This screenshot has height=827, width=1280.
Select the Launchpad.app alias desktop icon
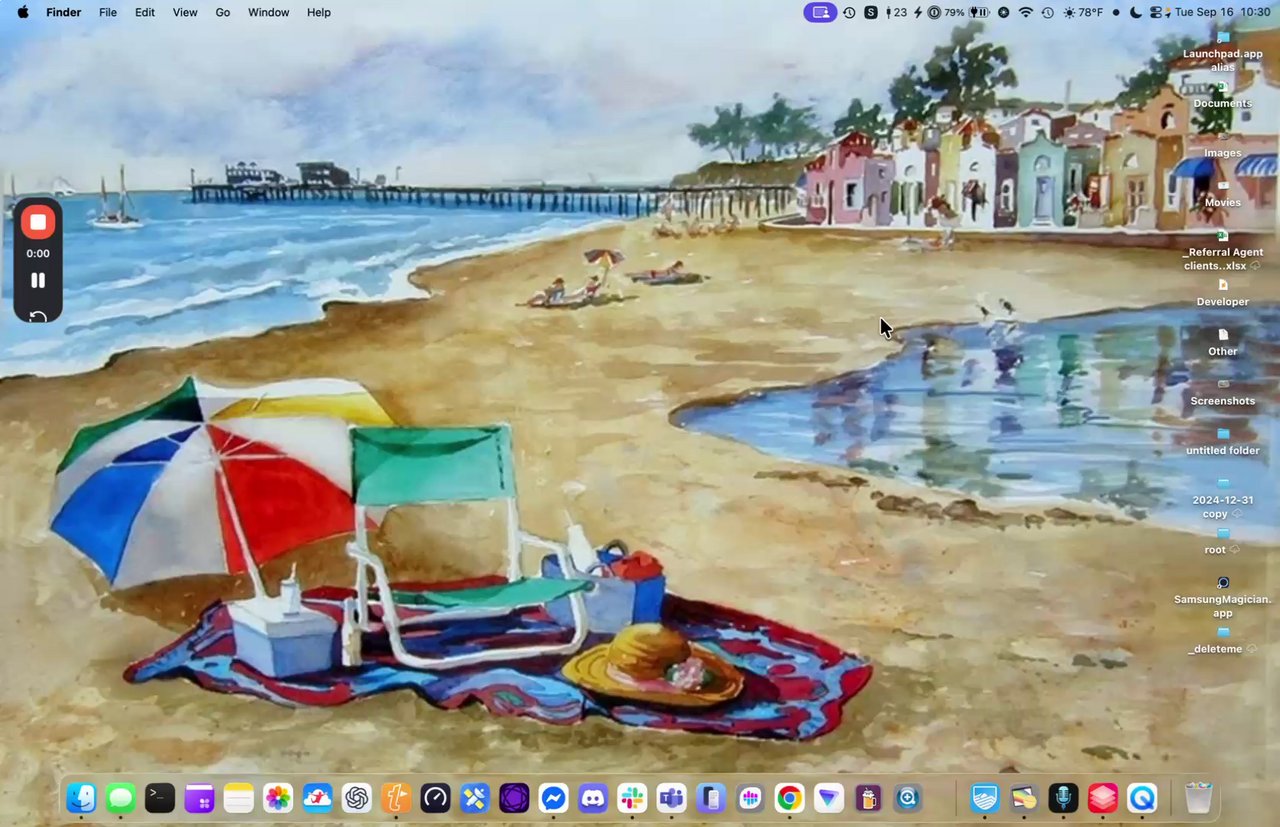(x=1223, y=52)
